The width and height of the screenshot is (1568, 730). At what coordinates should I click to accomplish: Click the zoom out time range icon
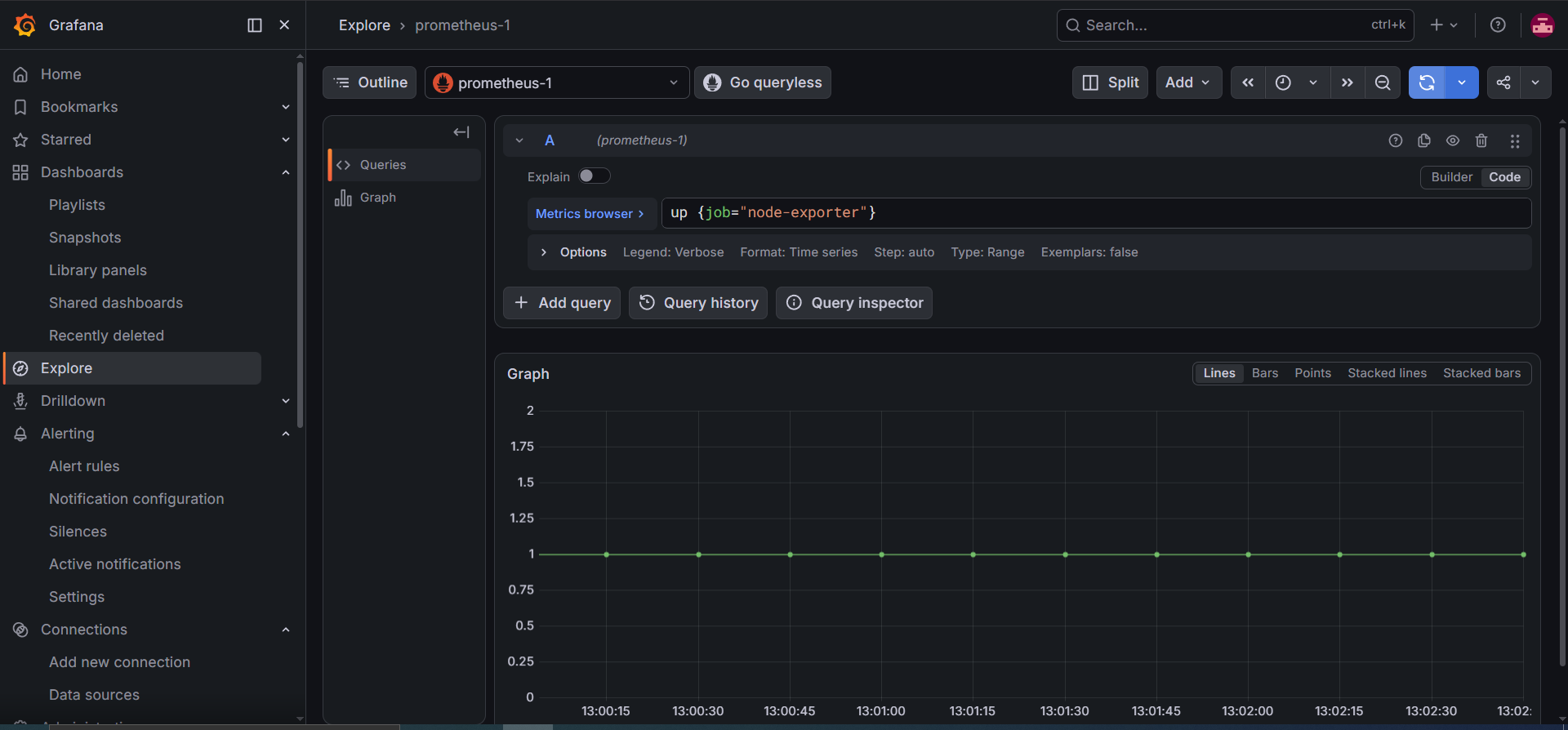pyautogui.click(x=1383, y=82)
